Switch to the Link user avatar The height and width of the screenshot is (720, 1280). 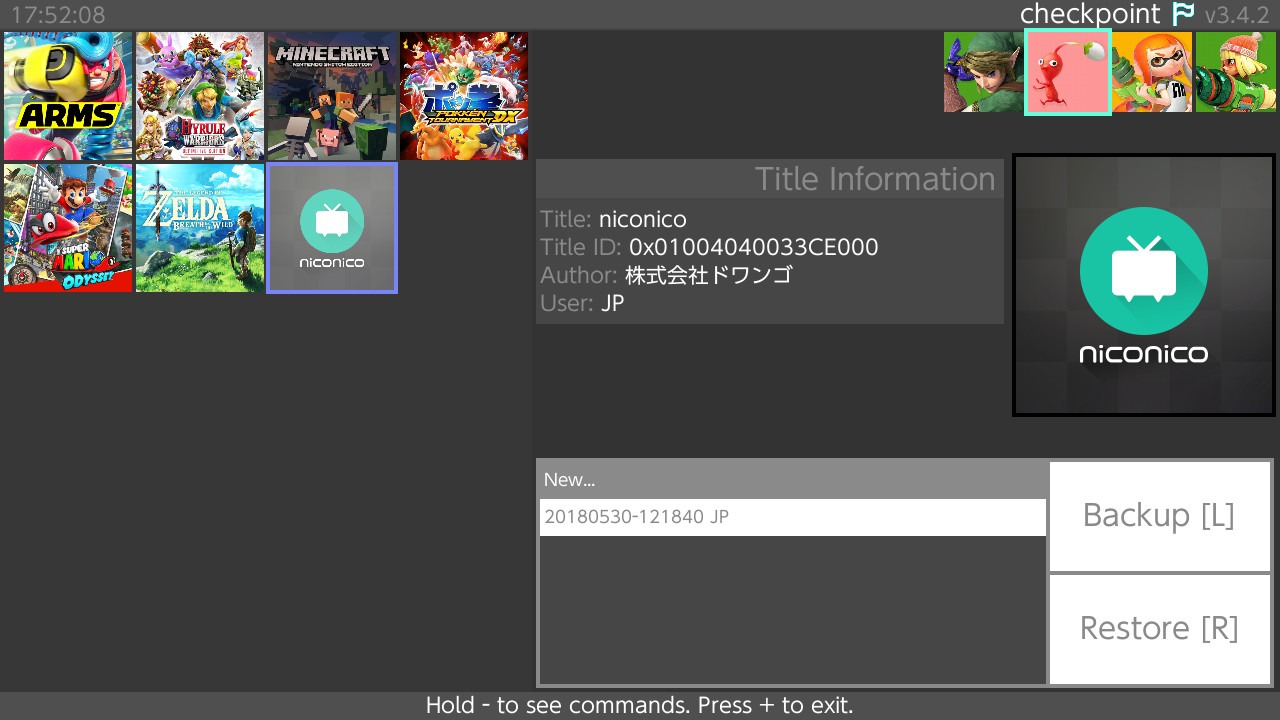(984, 72)
